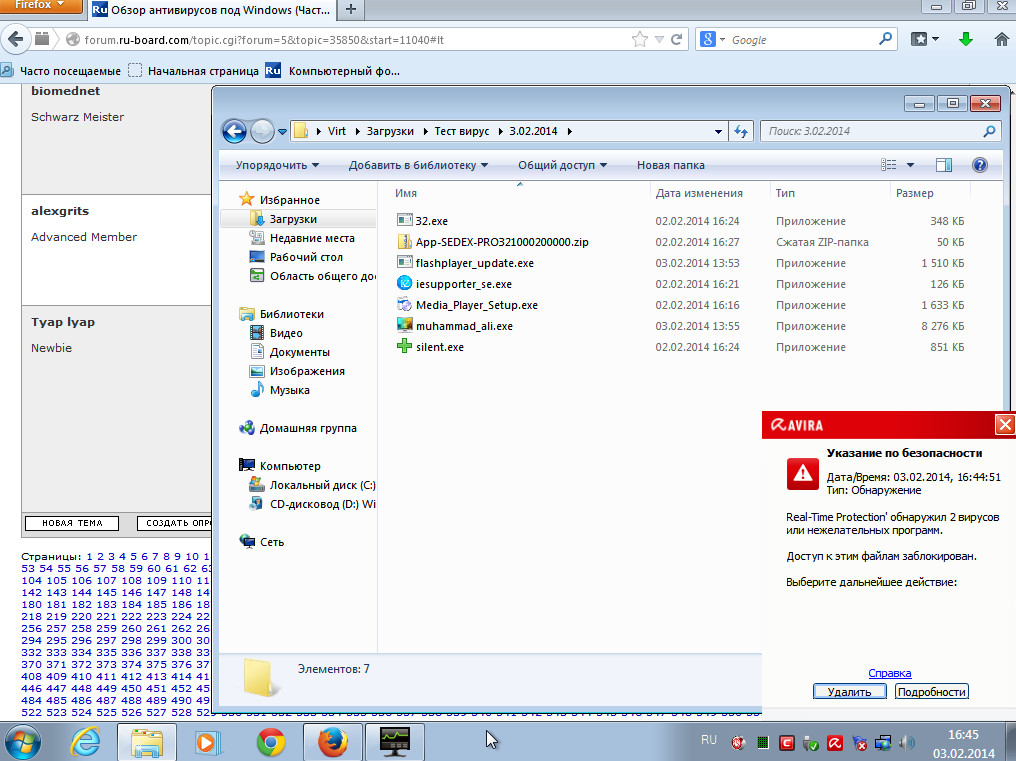Toggle the preview pane icon in Explorer
Image resolution: width=1016 pixels, height=761 pixels.
[x=944, y=165]
